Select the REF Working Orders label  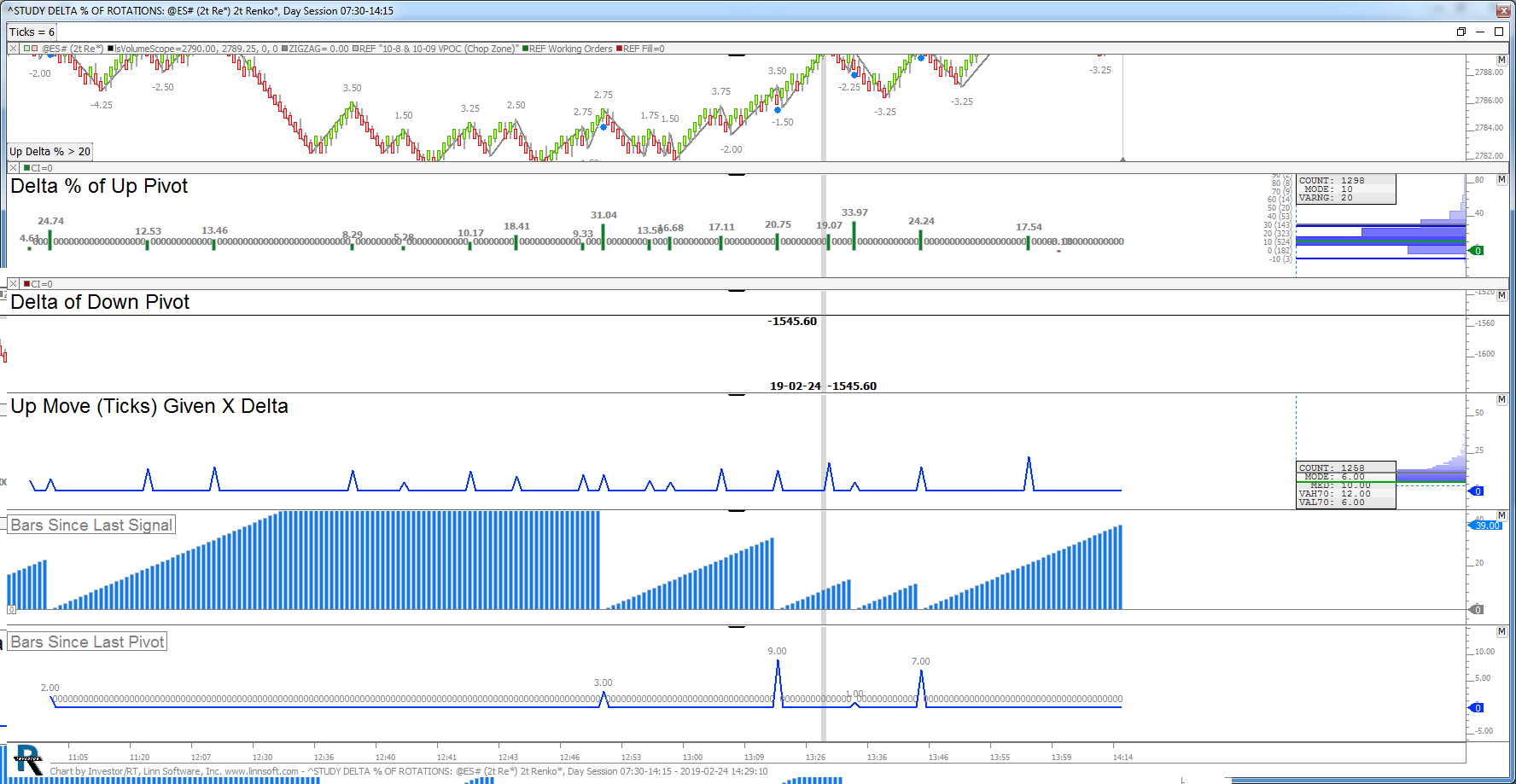[570, 49]
